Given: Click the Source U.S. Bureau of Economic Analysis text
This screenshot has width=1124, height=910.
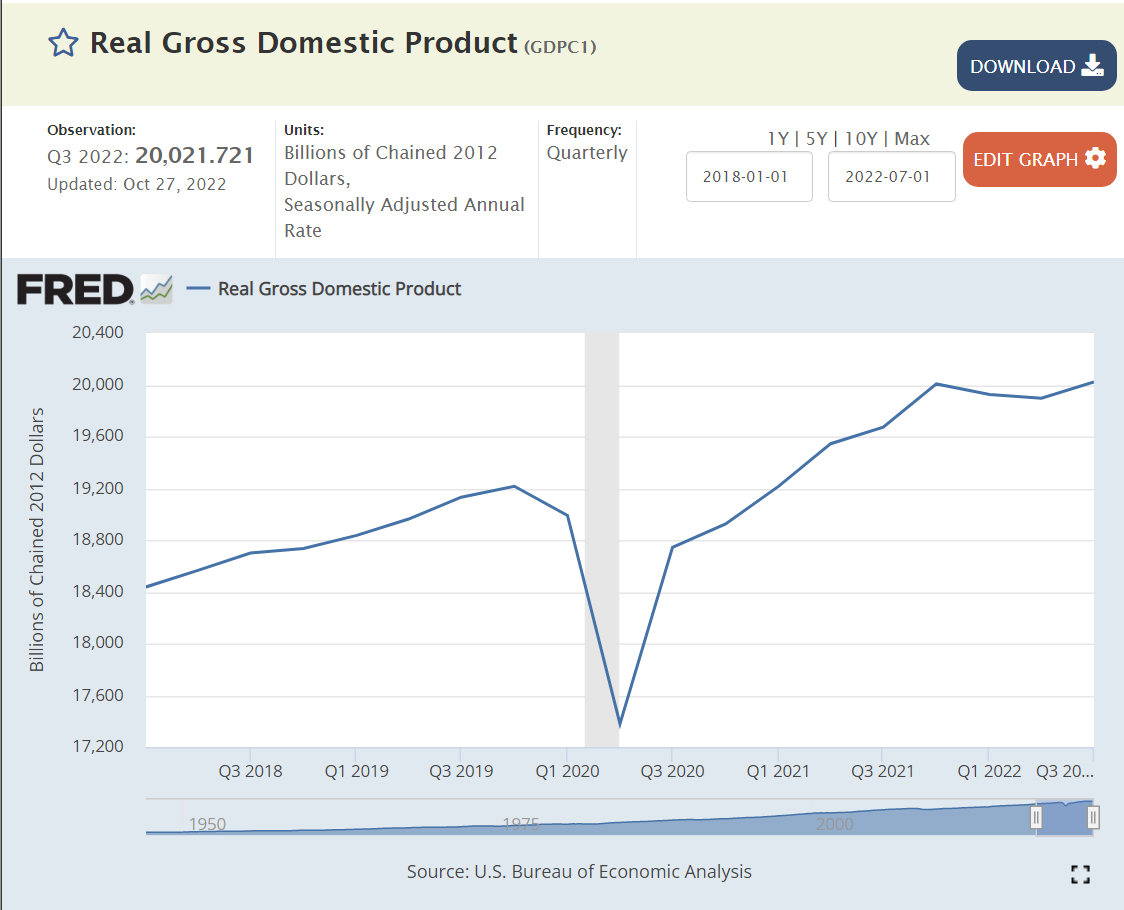Looking at the screenshot, I should click(579, 872).
